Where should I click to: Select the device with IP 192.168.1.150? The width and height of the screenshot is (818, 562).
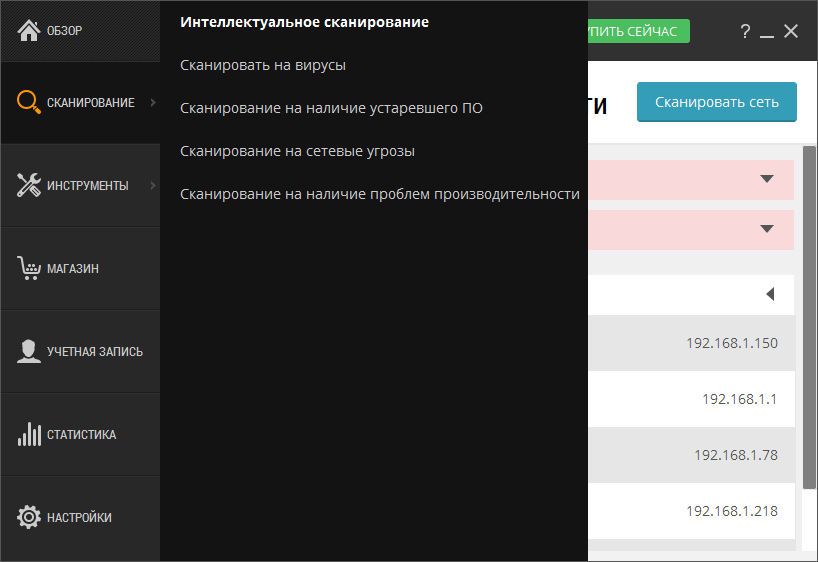coord(691,343)
